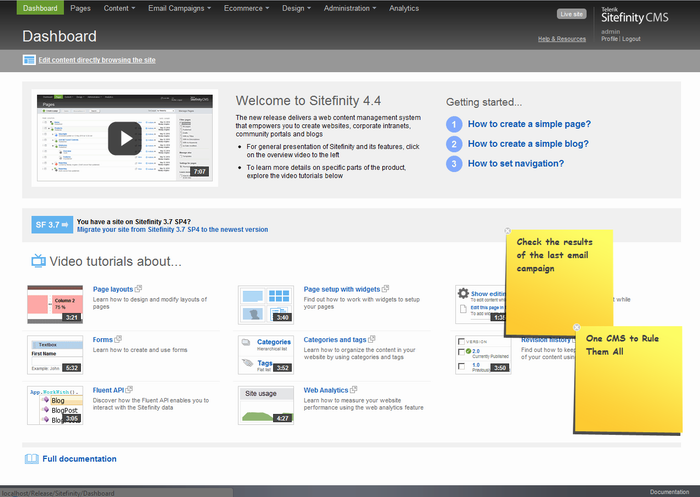Click the Full documentation book icon
700x497 pixels.
[31, 459]
